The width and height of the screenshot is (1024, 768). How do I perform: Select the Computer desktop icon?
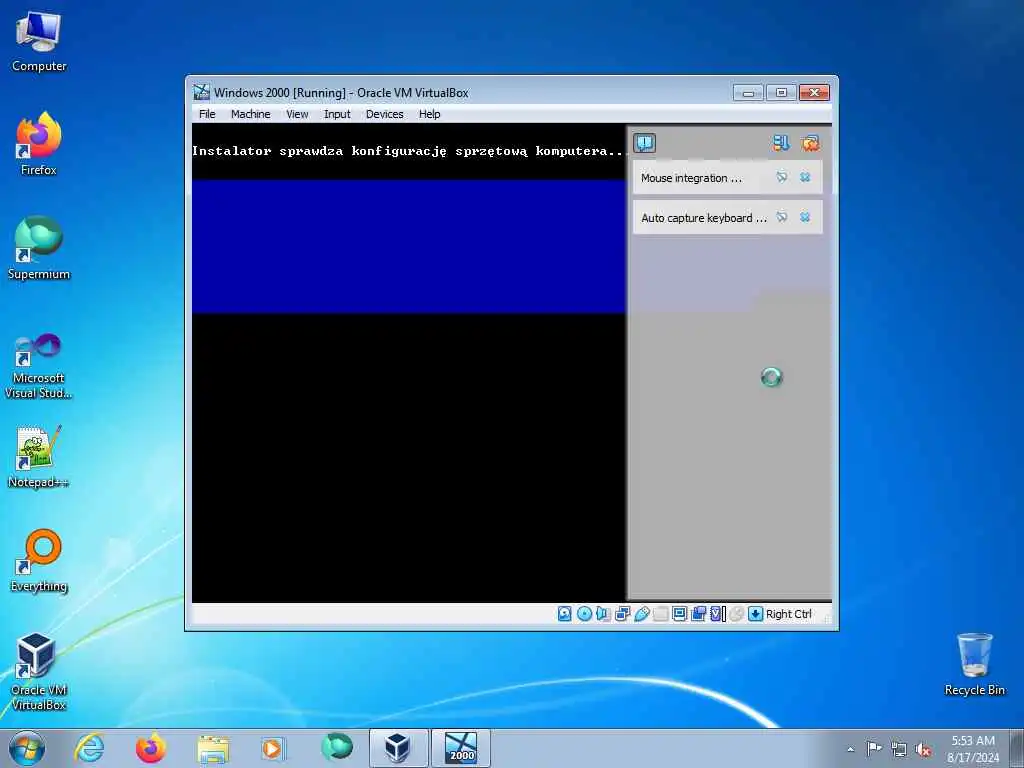click(39, 41)
